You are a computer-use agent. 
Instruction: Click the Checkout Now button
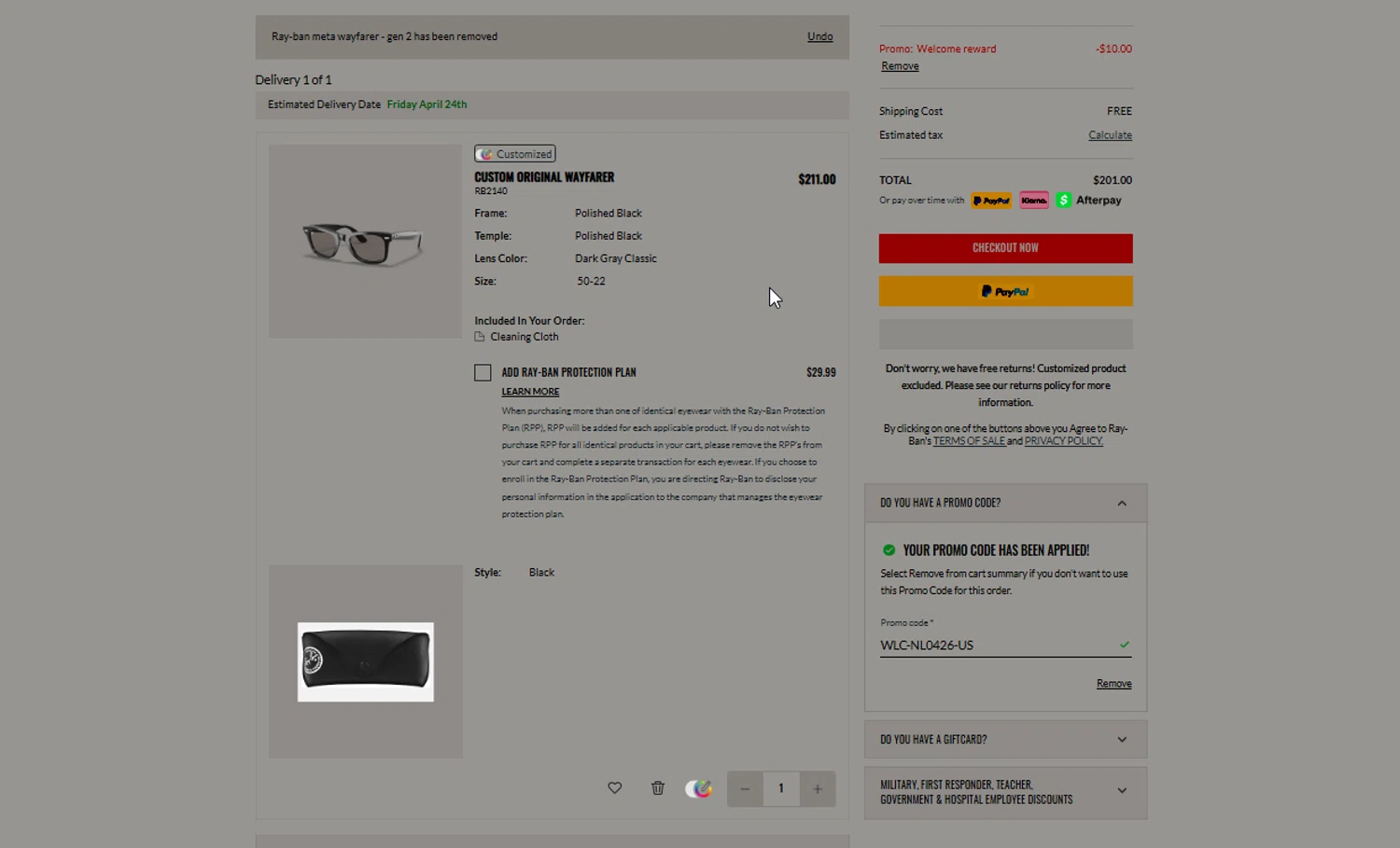click(1005, 248)
